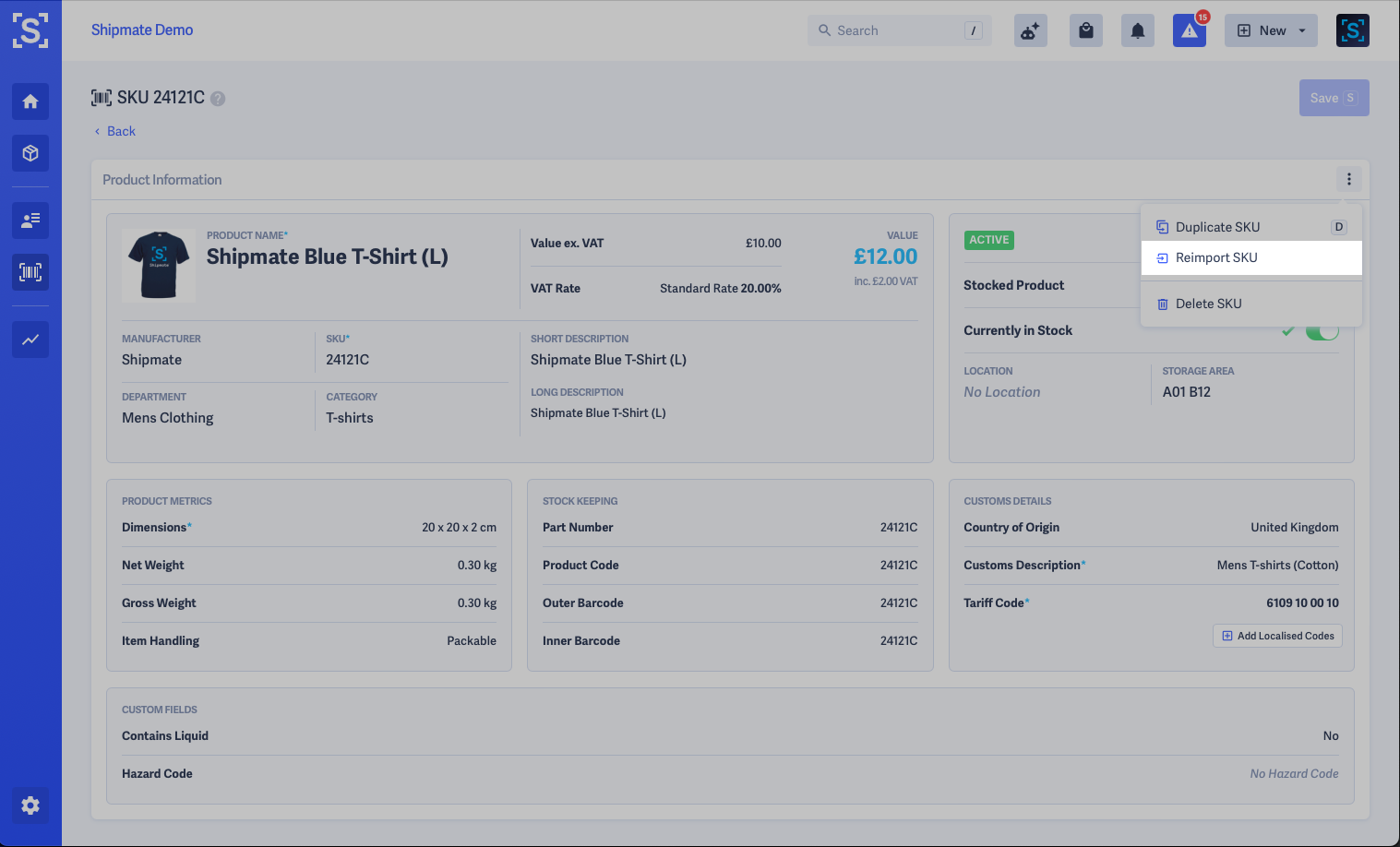This screenshot has width=1400, height=847.
Task: Click the Save button
Action: click(x=1334, y=98)
